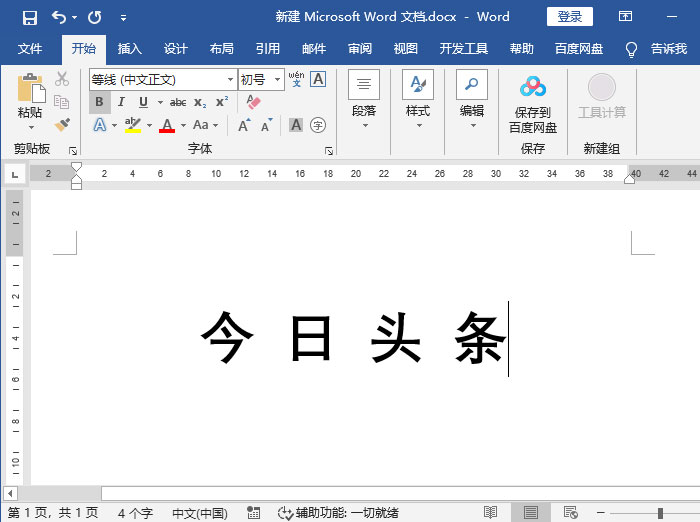Open highlight color dropdown arrow
Screen dimensions: 700x522
pyautogui.click(x=150, y=125)
